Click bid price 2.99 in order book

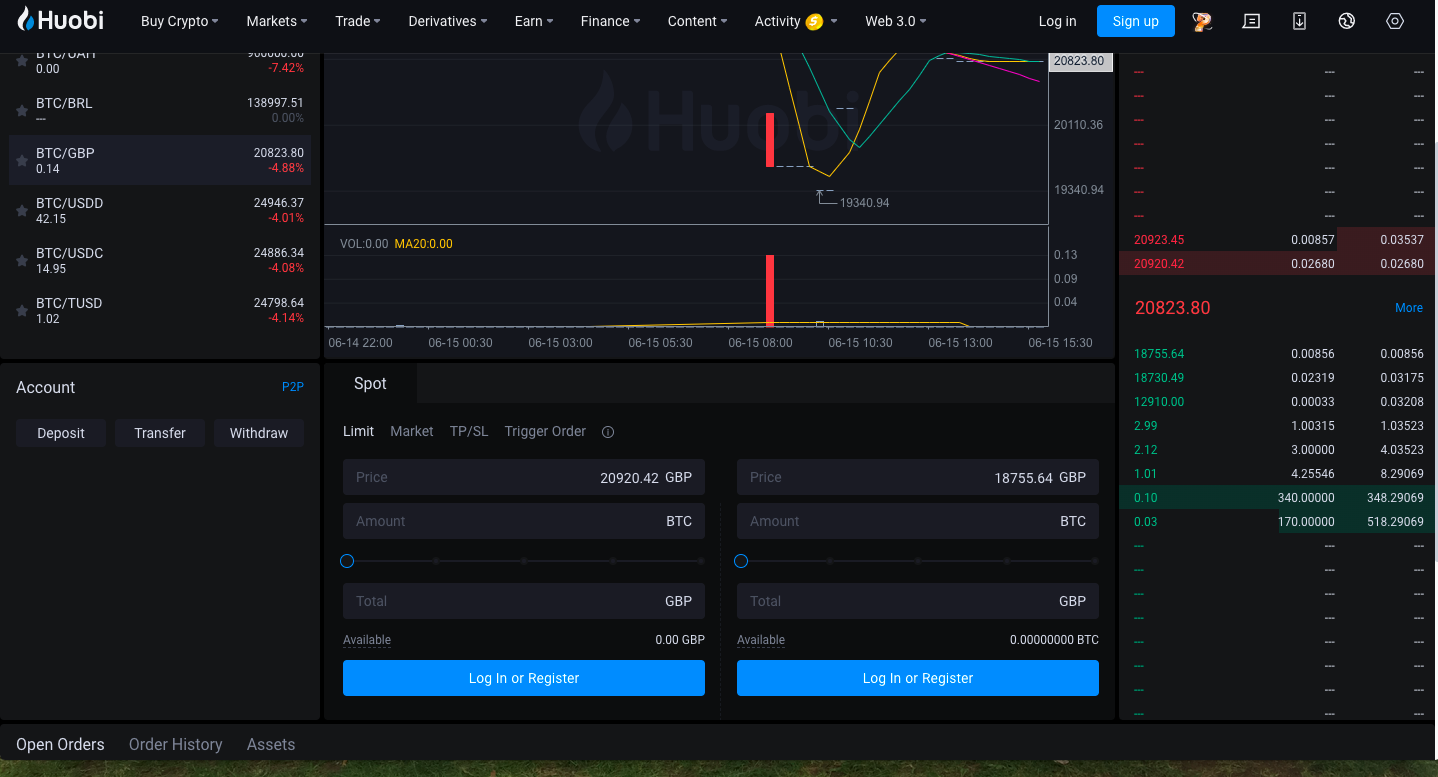coord(1146,426)
